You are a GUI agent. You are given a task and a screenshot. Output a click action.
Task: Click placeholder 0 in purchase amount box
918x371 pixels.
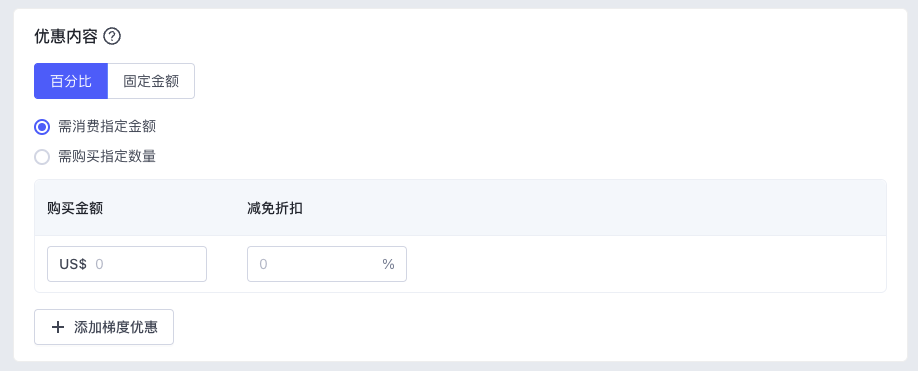tap(100, 264)
